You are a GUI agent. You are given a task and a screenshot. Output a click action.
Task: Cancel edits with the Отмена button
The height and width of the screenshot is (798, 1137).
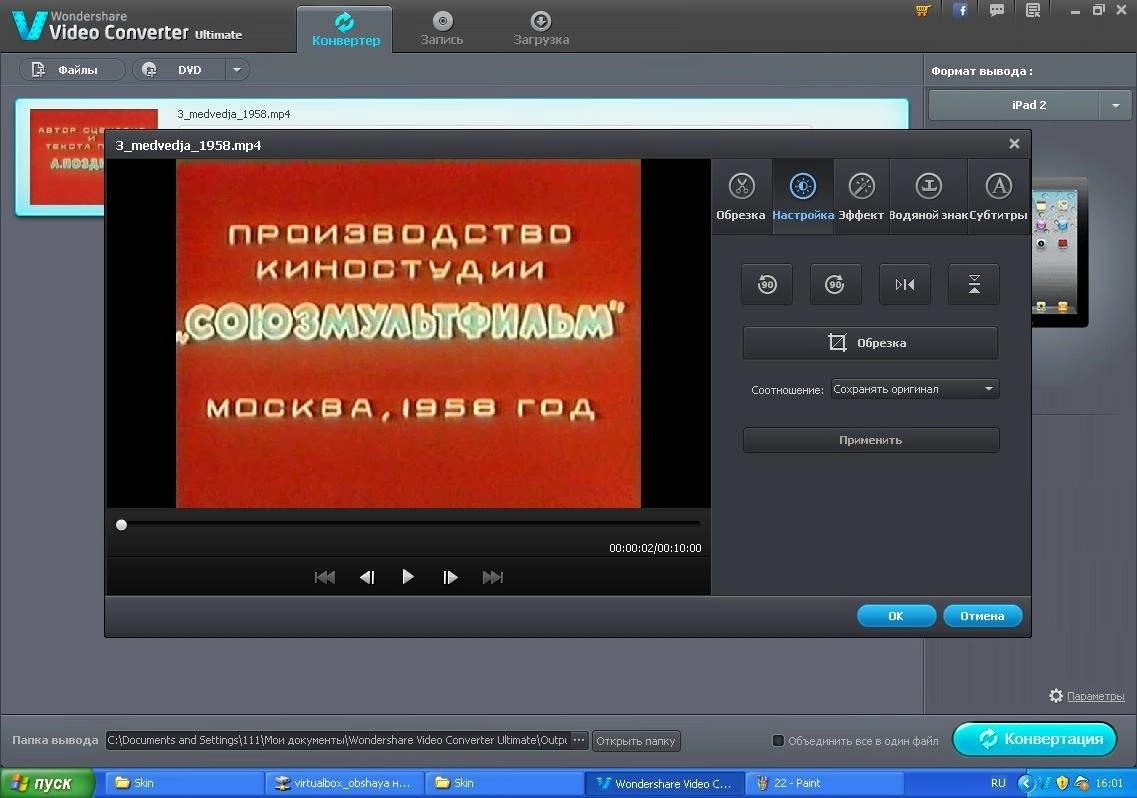point(983,616)
